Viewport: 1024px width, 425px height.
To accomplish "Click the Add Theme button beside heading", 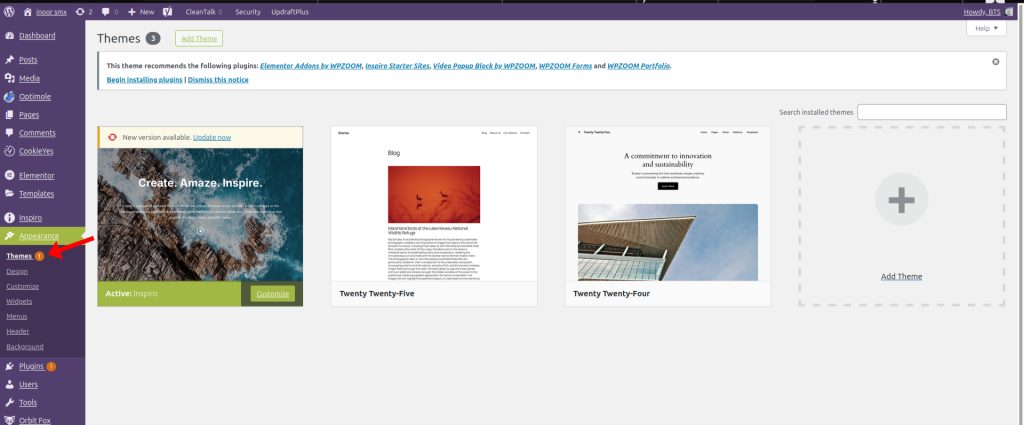I will point(199,38).
